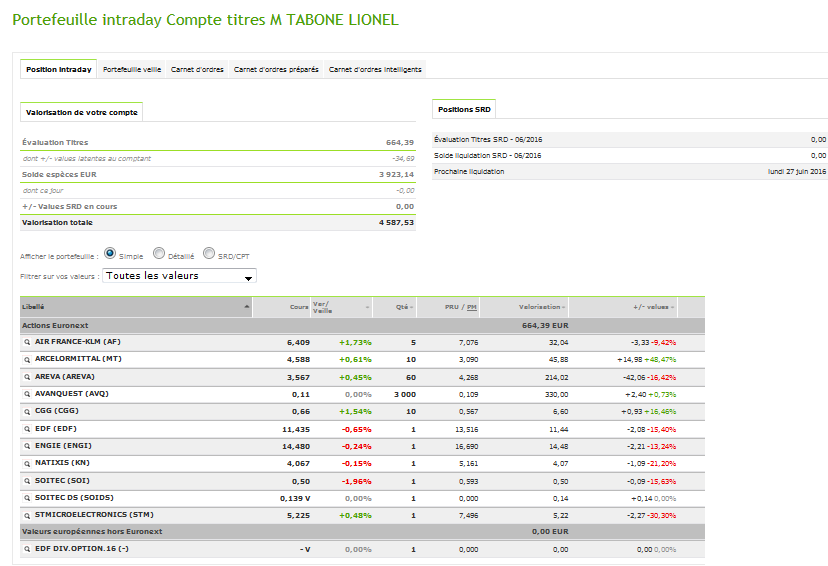Click the NATIXIS (KN) magnifier icon
Image resolution: width=828 pixels, height=566 pixels.
pos(27,463)
